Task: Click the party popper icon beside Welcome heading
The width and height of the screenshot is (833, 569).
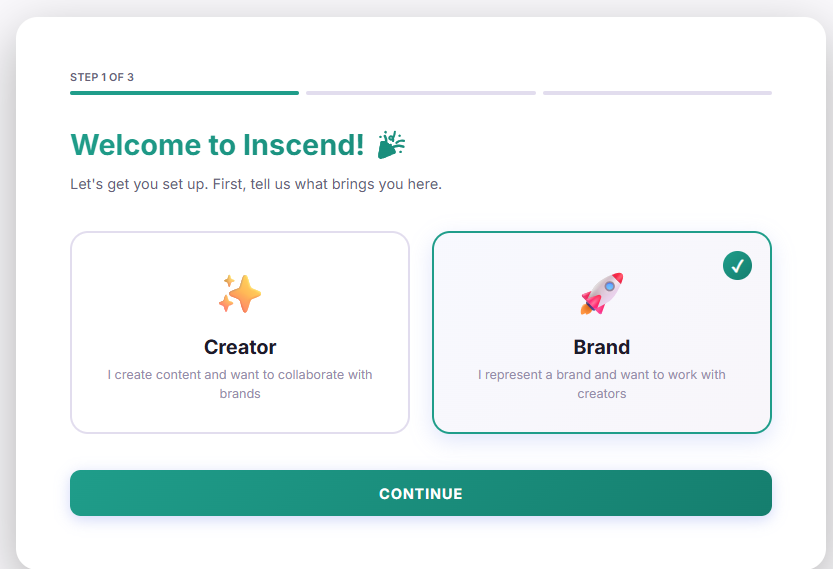Action: (391, 145)
